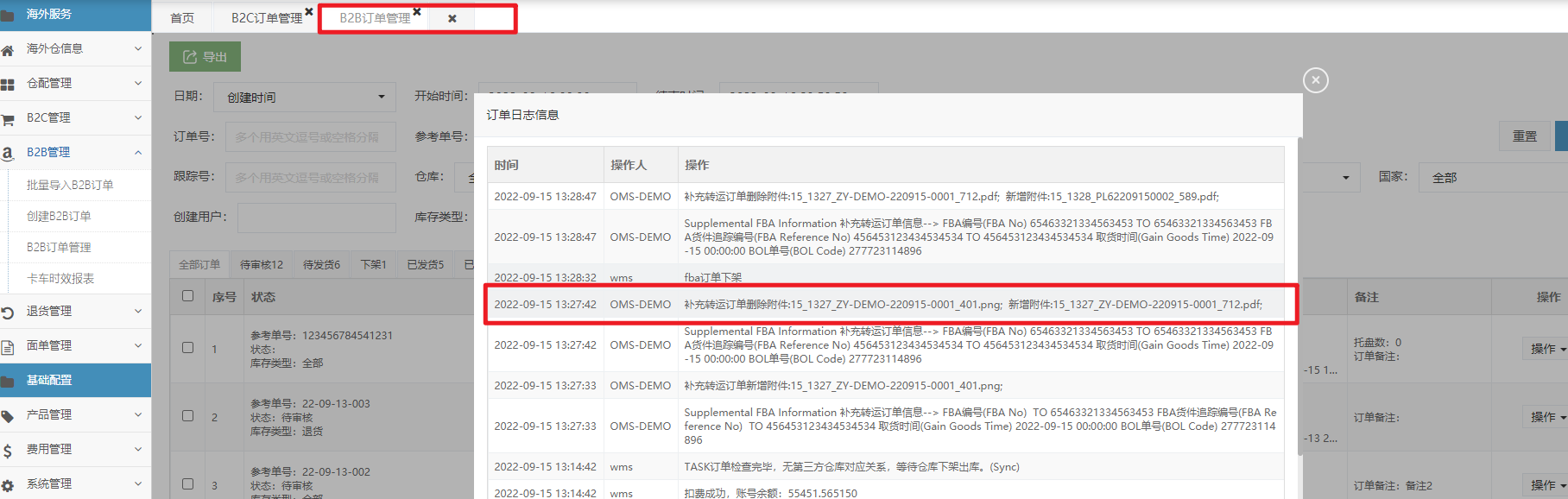Show the 已发货5 status tab
Image resolution: width=1568 pixels, height=499 pixels.
coord(426,265)
